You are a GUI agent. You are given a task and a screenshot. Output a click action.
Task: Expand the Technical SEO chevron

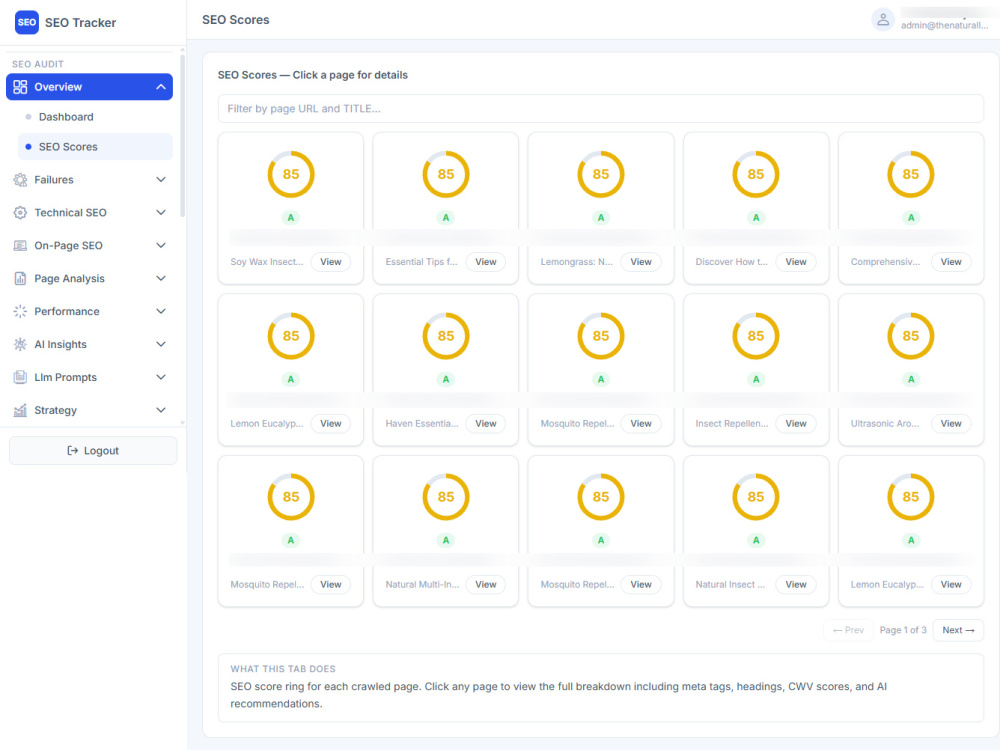click(161, 212)
